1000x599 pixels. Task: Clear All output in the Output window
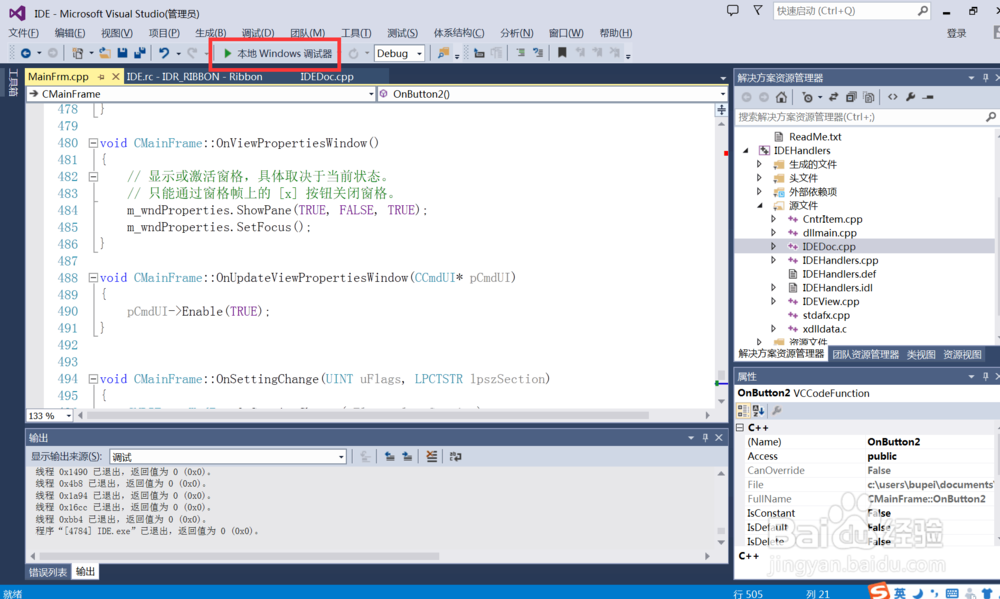[x=430, y=456]
